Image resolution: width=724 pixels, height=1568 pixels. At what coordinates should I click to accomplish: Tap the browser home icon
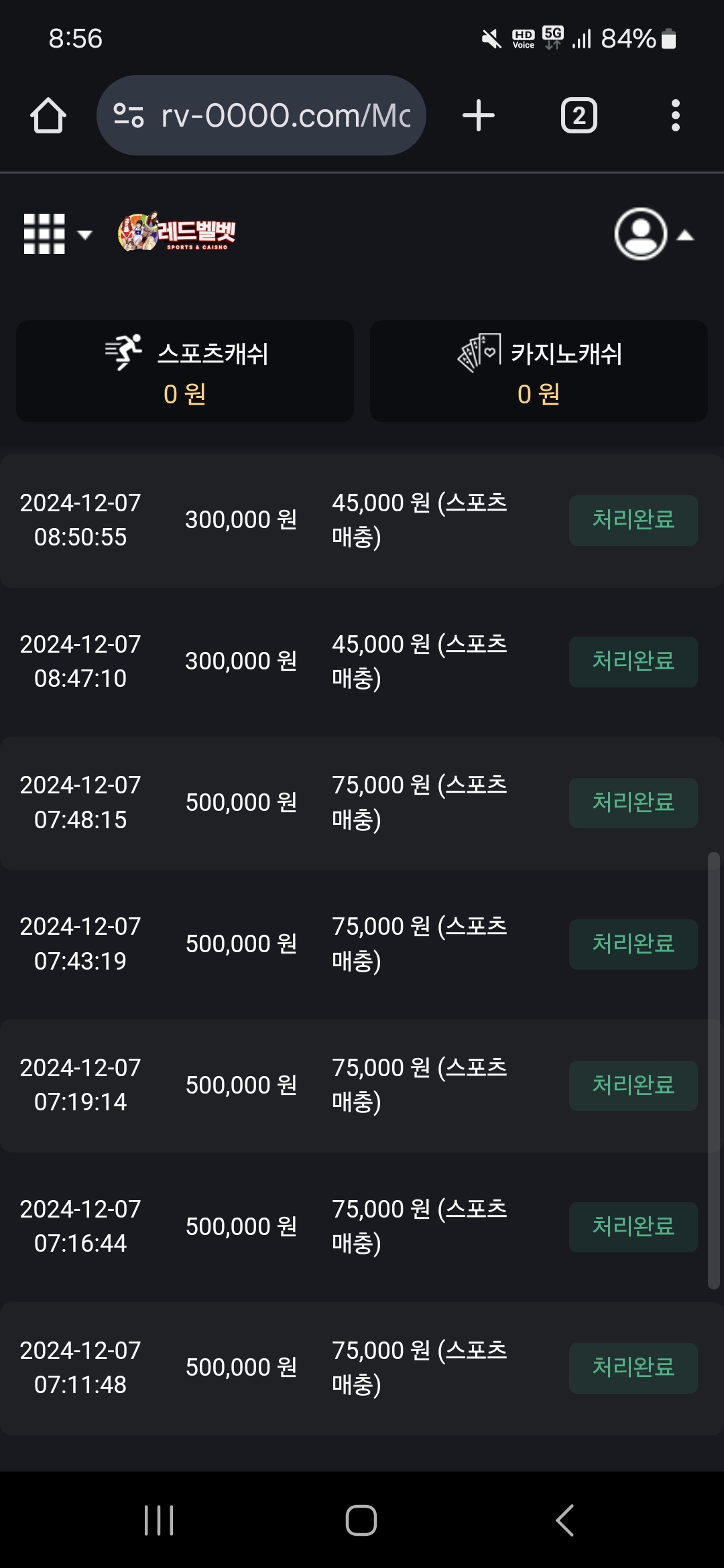point(48,116)
